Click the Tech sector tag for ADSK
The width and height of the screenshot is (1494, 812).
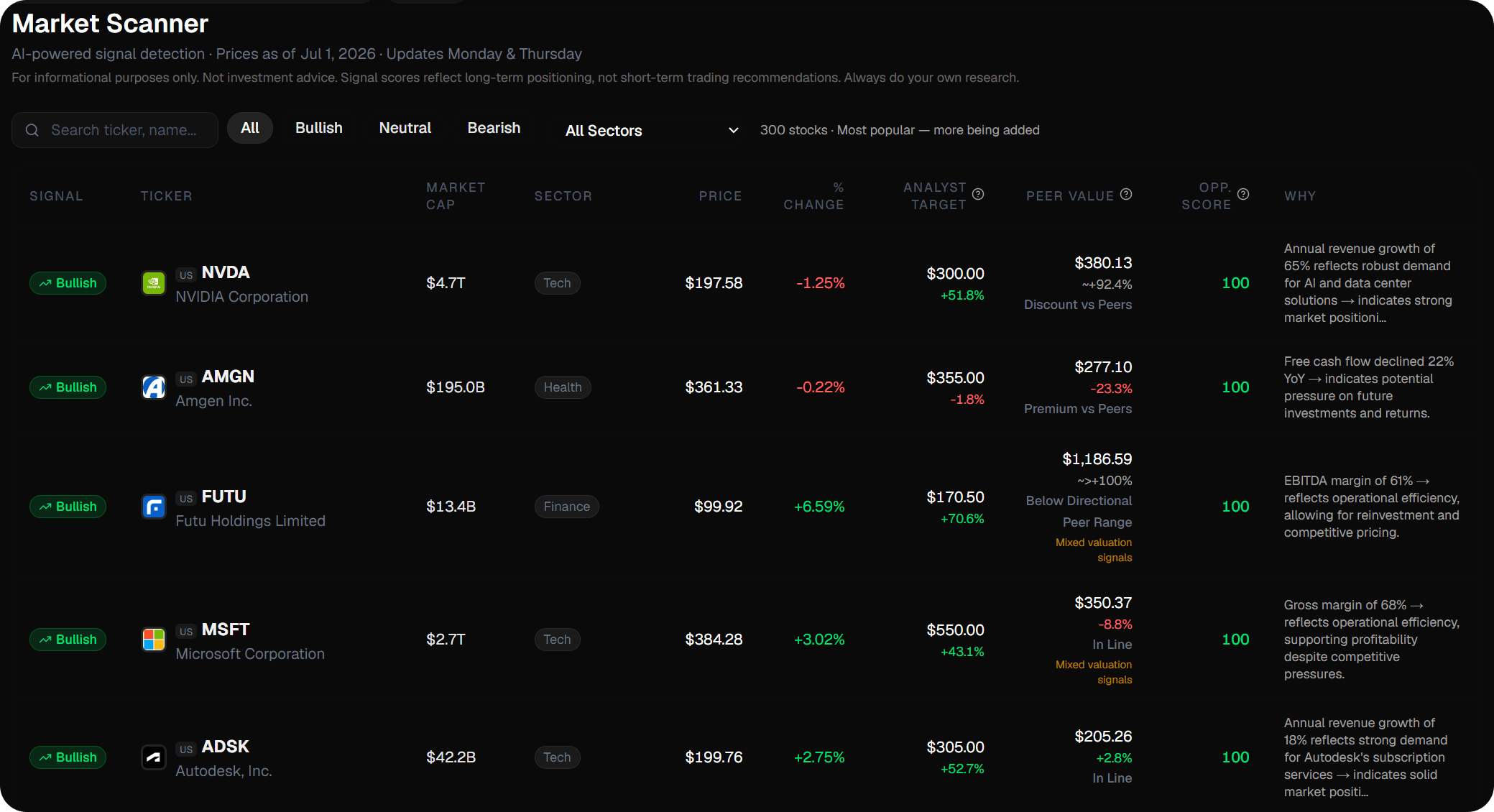557,757
